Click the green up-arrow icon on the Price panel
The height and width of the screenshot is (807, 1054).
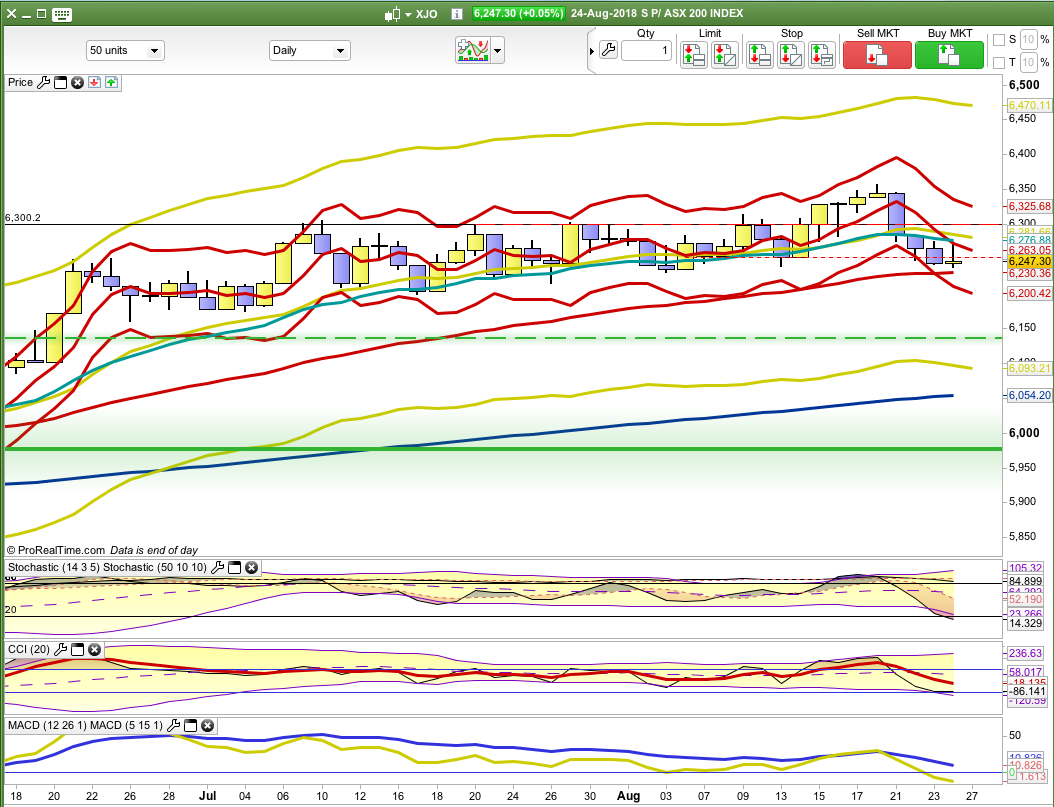(x=111, y=83)
